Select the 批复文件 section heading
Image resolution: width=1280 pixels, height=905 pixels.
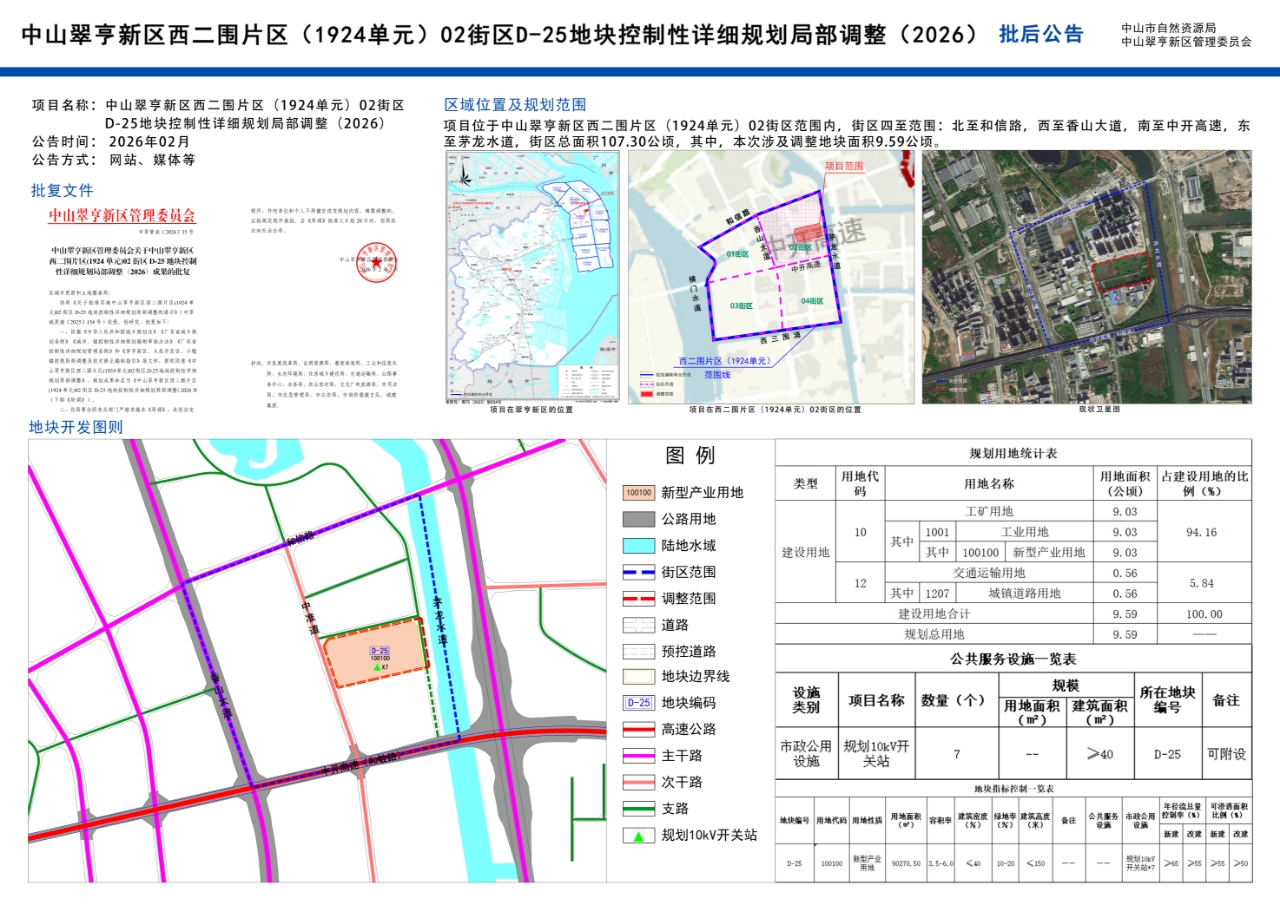click(x=62, y=190)
